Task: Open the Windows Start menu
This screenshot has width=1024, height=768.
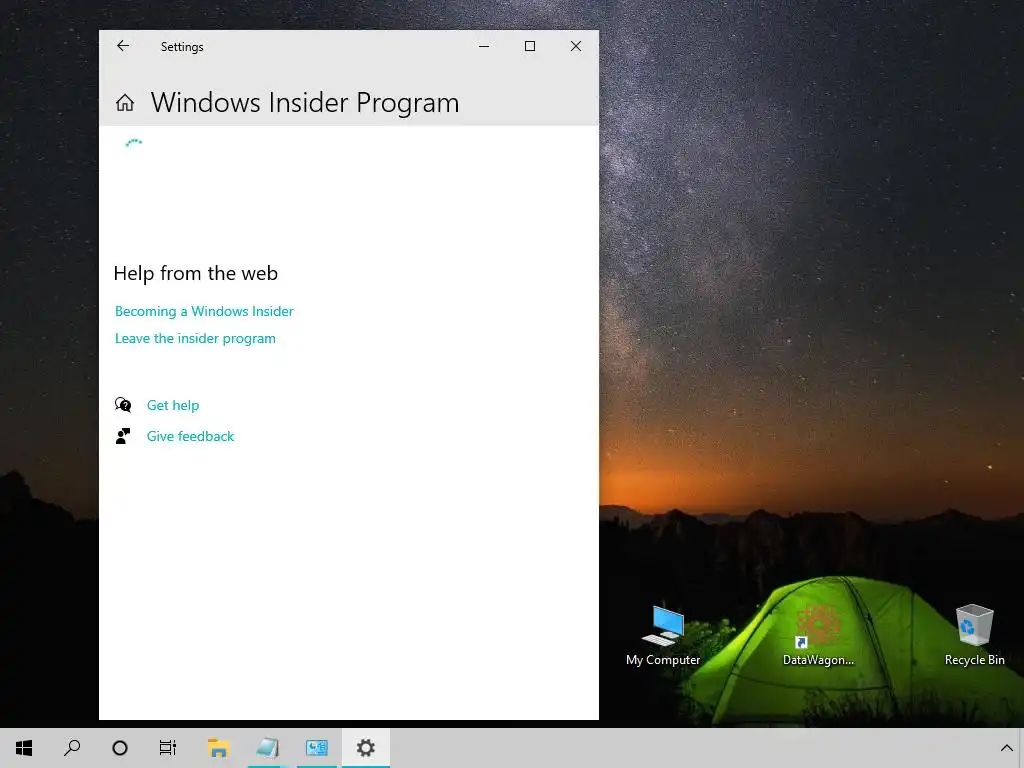Action: [24, 748]
